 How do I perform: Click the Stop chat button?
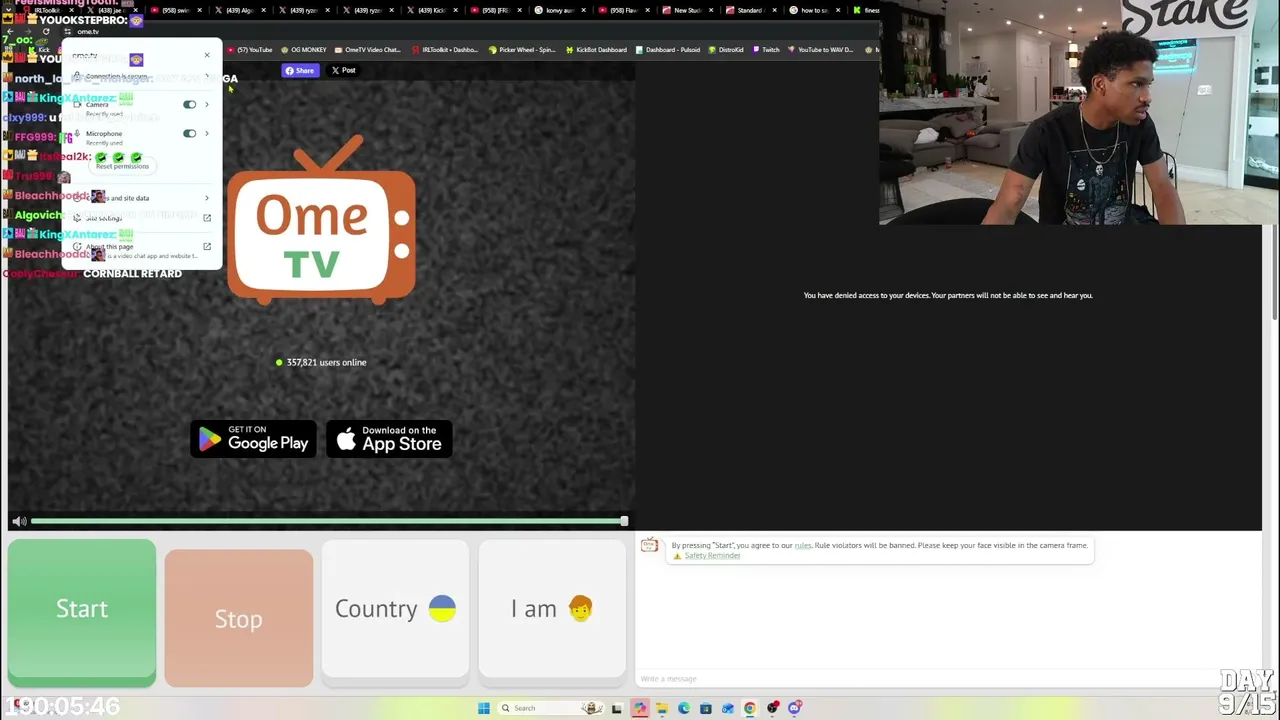pyautogui.click(x=239, y=619)
